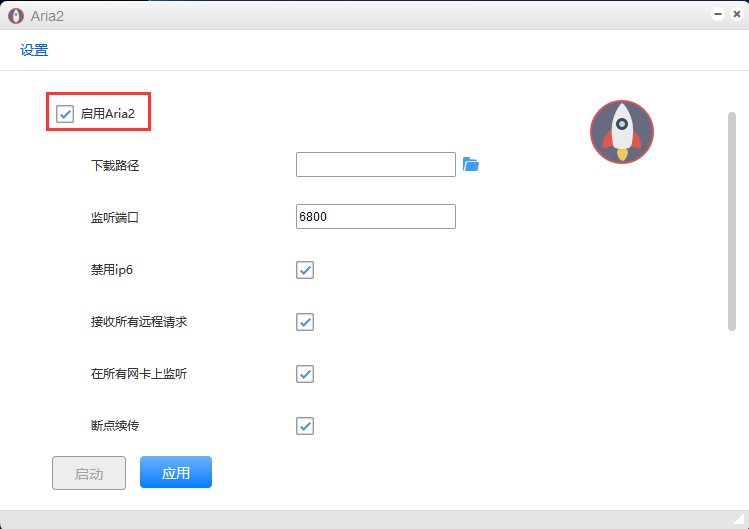The width and height of the screenshot is (749, 529).
Task: Toggle 接收所有远程请求 checkbox
Action: click(x=305, y=322)
